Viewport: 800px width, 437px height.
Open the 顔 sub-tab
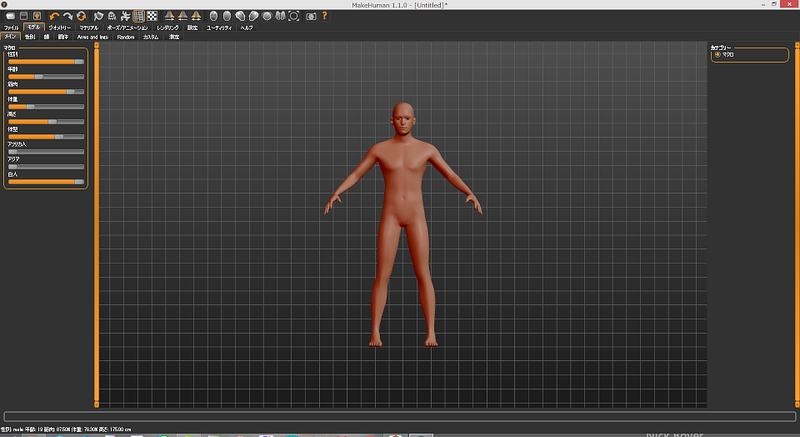pos(46,37)
